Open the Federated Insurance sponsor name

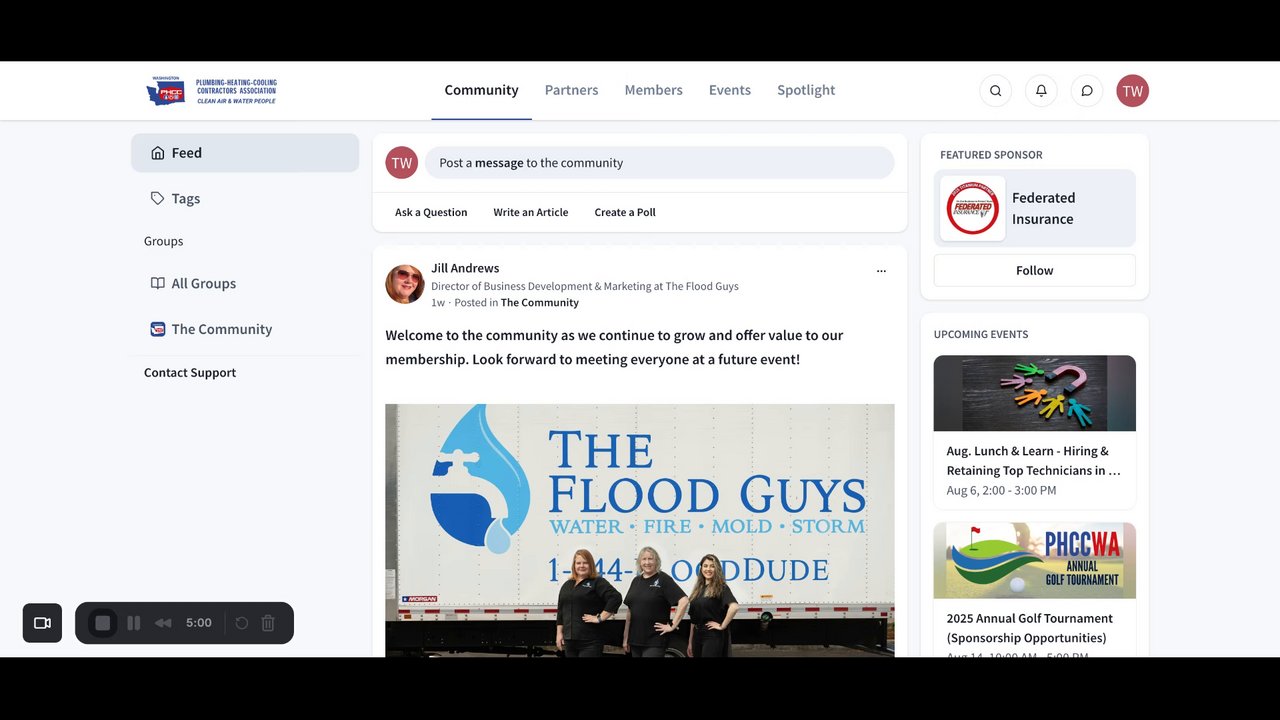tap(1043, 209)
